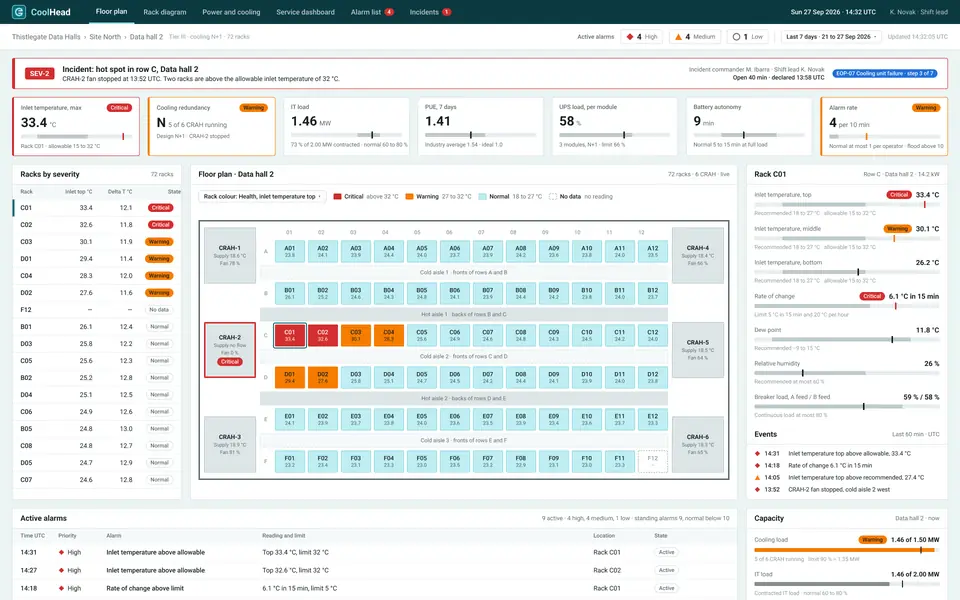The width and height of the screenshot is (960, 600).
Task: Click Site North breadcrumb
Action: [105, 37]
